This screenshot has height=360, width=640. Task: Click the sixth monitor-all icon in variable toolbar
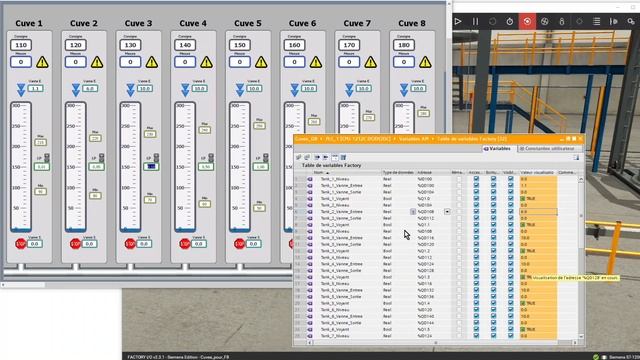pos(343,157)
